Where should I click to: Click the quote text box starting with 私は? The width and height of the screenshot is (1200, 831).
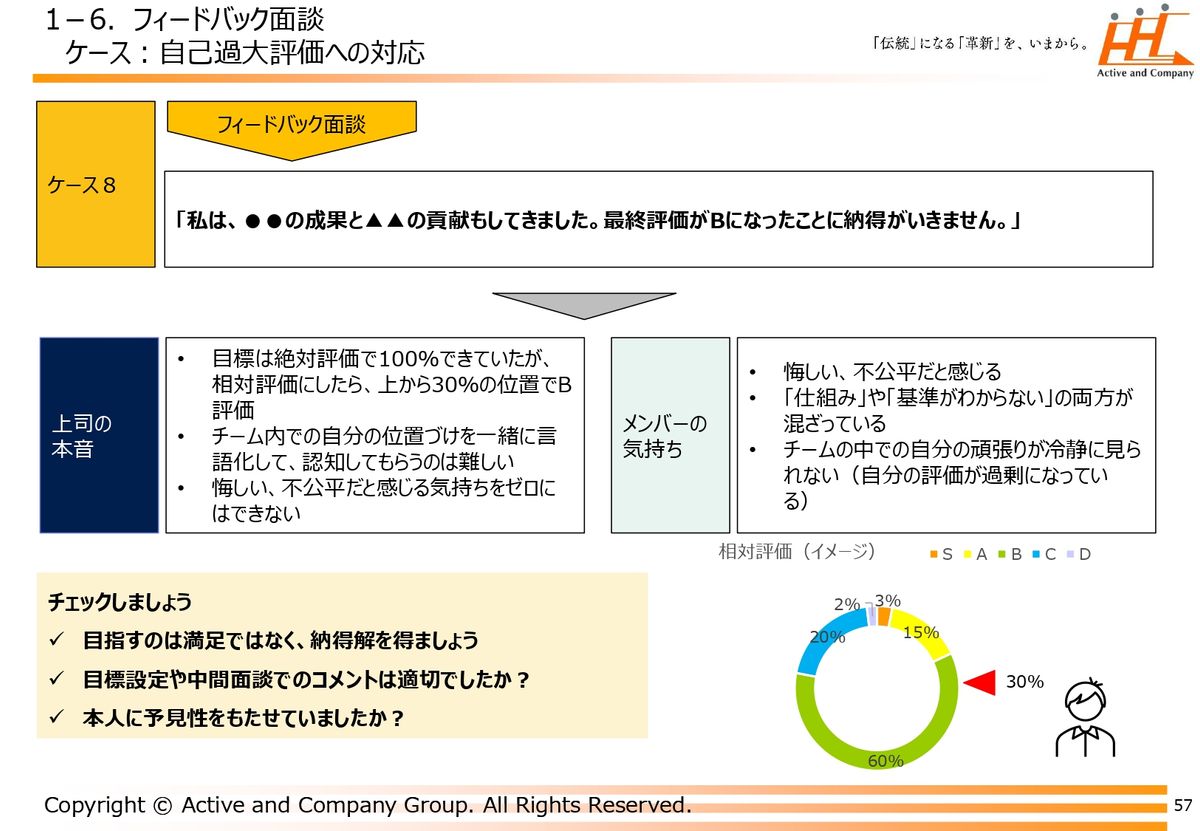pos(658,219)
